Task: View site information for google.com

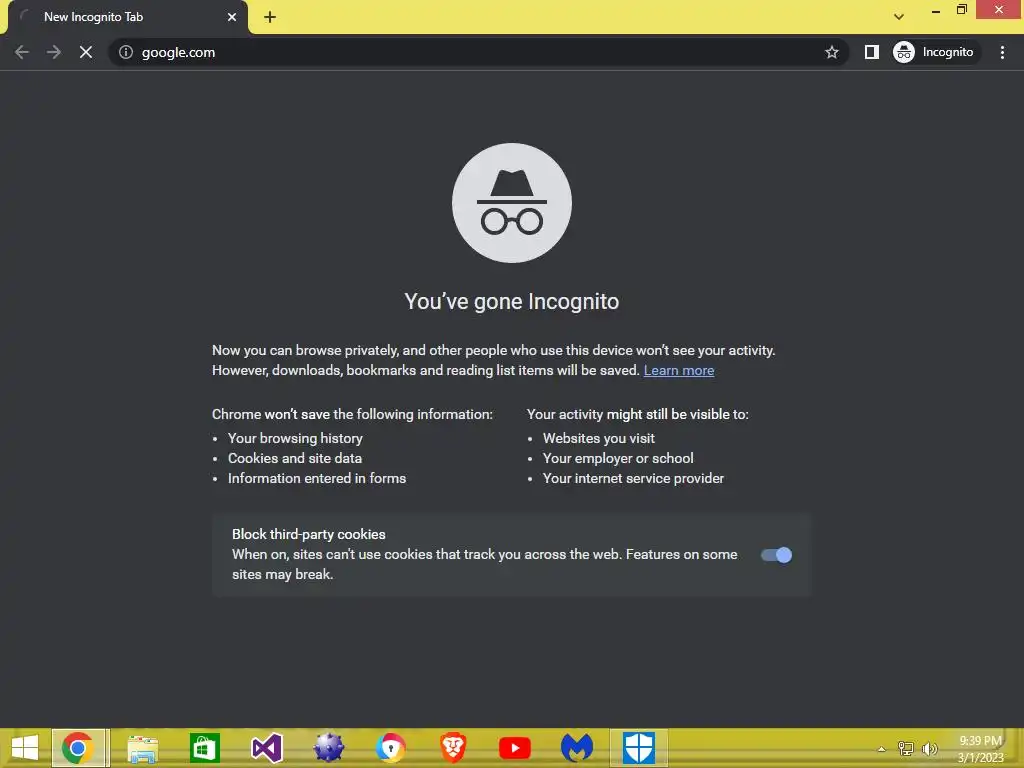Action: pyautogui.click(x=126, y=52)
